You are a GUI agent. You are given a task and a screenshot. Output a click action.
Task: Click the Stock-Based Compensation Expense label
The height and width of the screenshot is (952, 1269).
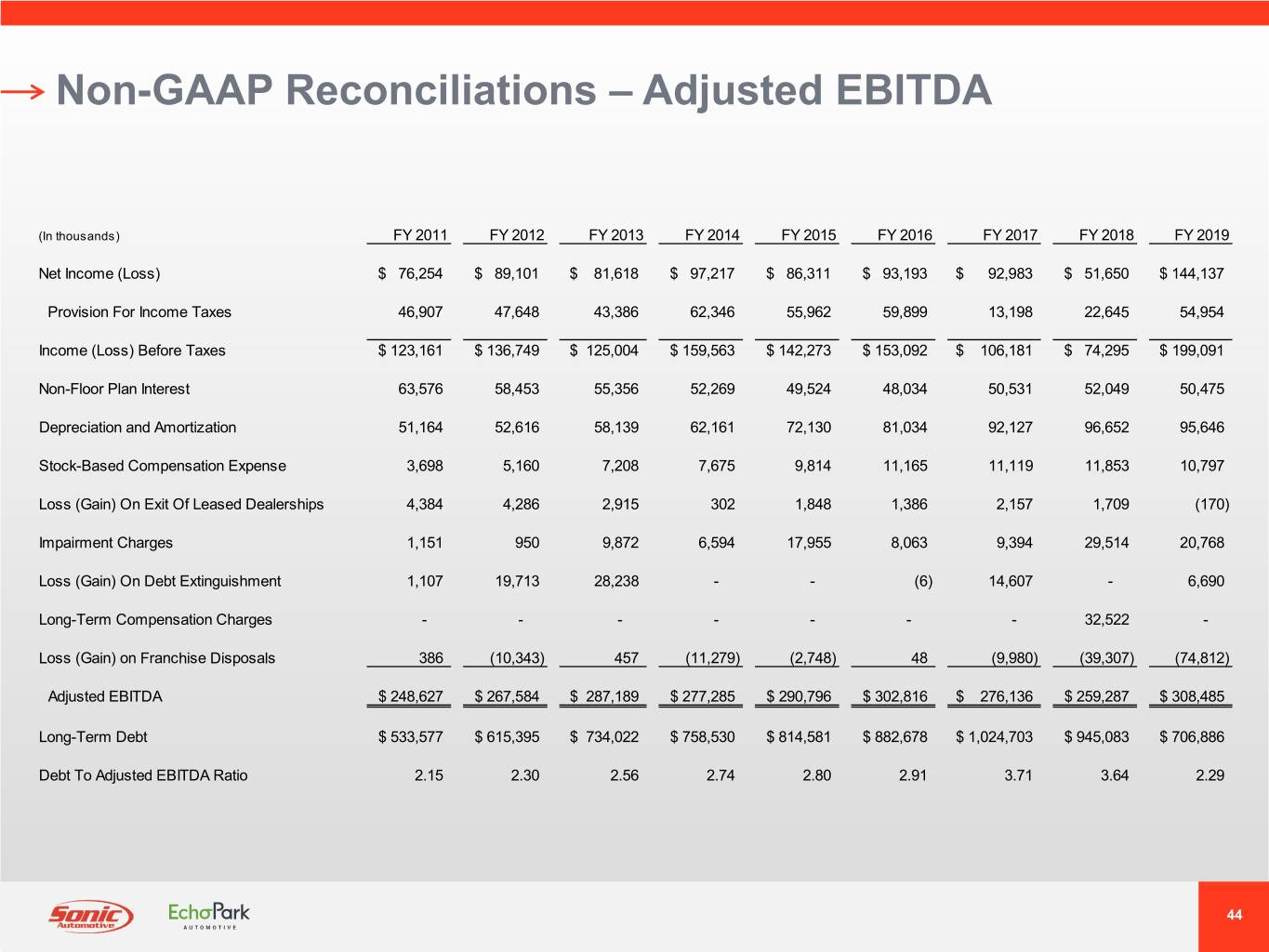click(x=163, y=466)
